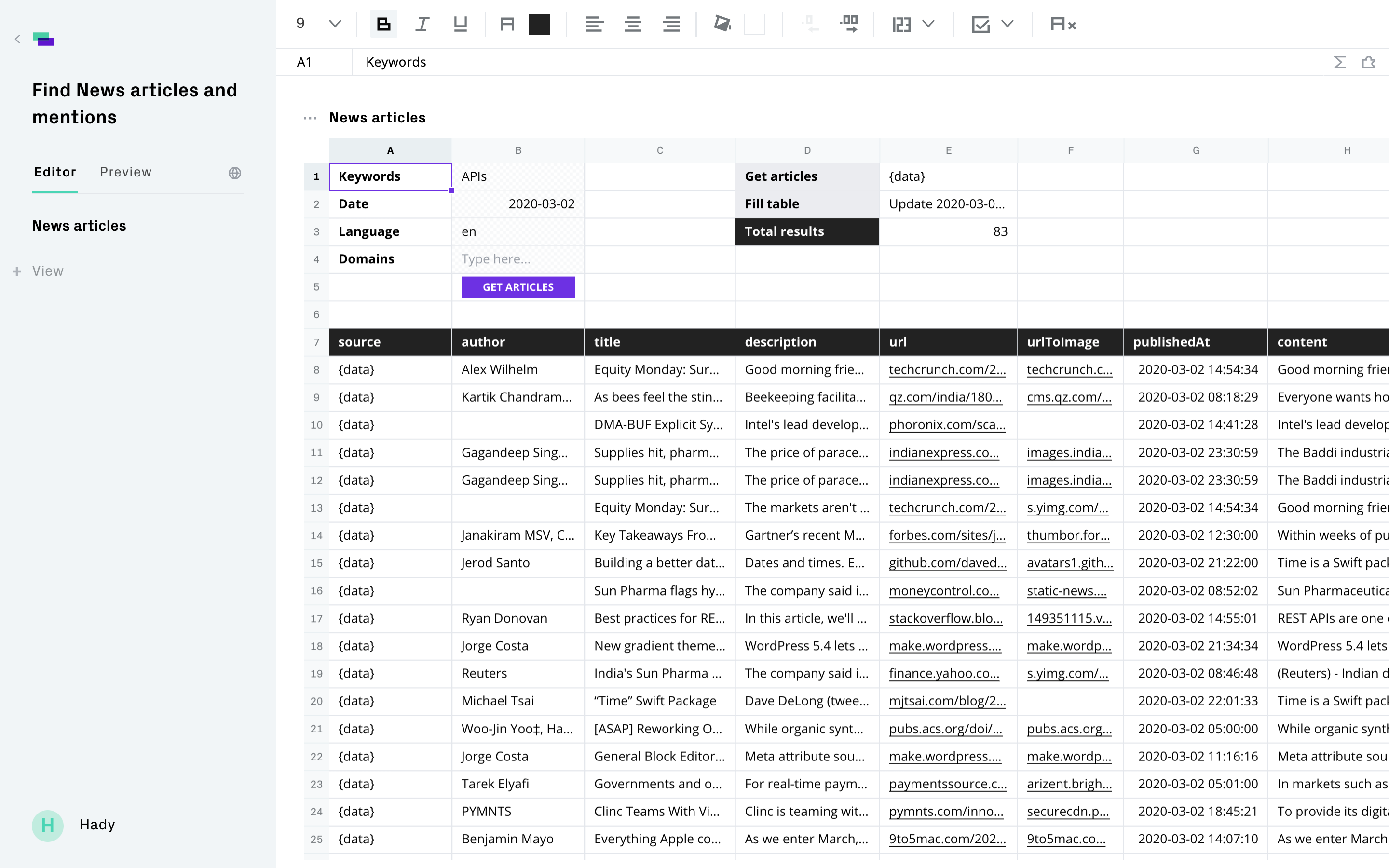Click the center align icon
Screen dimensions: 1389x868
point(632,24)
